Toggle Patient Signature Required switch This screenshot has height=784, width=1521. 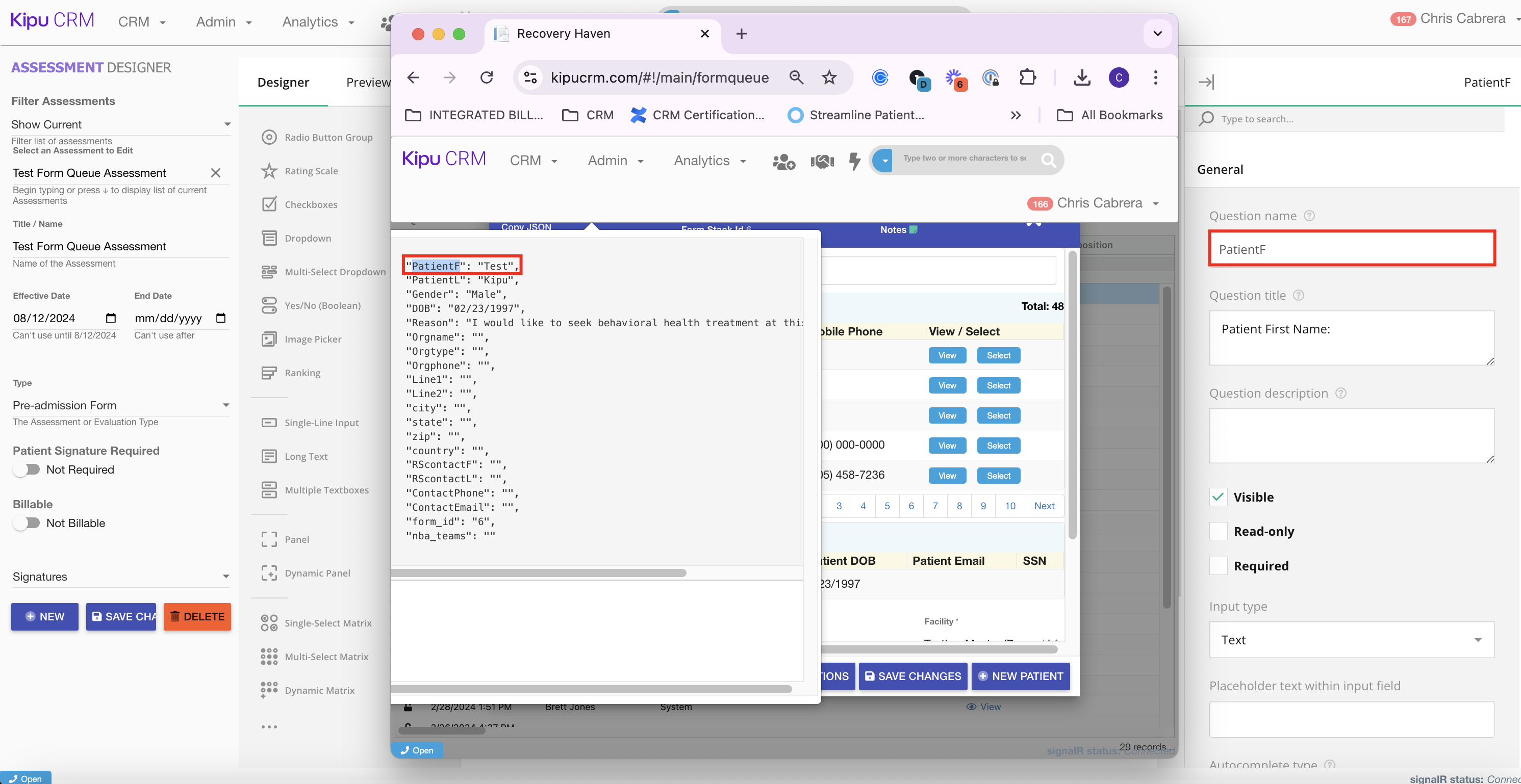[x=27, y=469]
